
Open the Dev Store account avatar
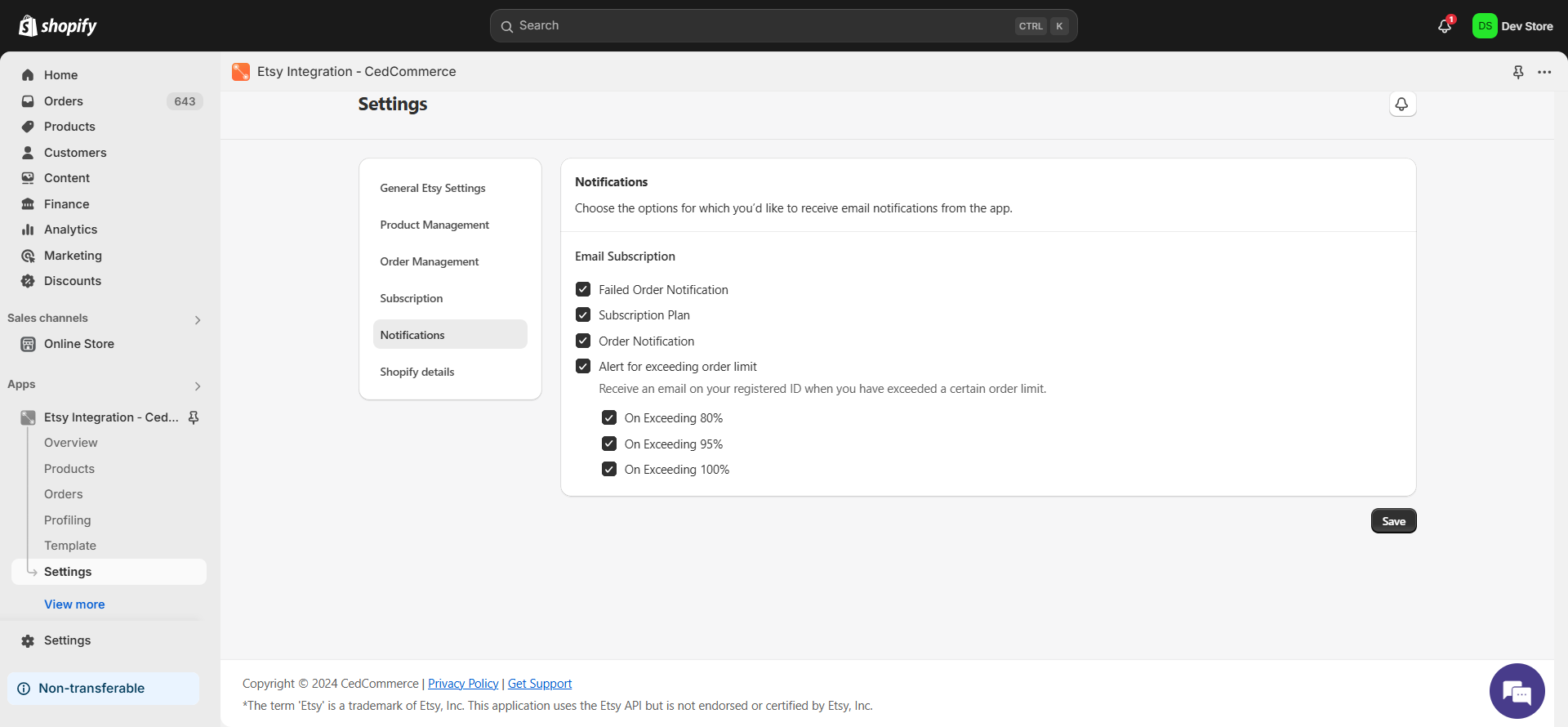tap(1485, 26)
